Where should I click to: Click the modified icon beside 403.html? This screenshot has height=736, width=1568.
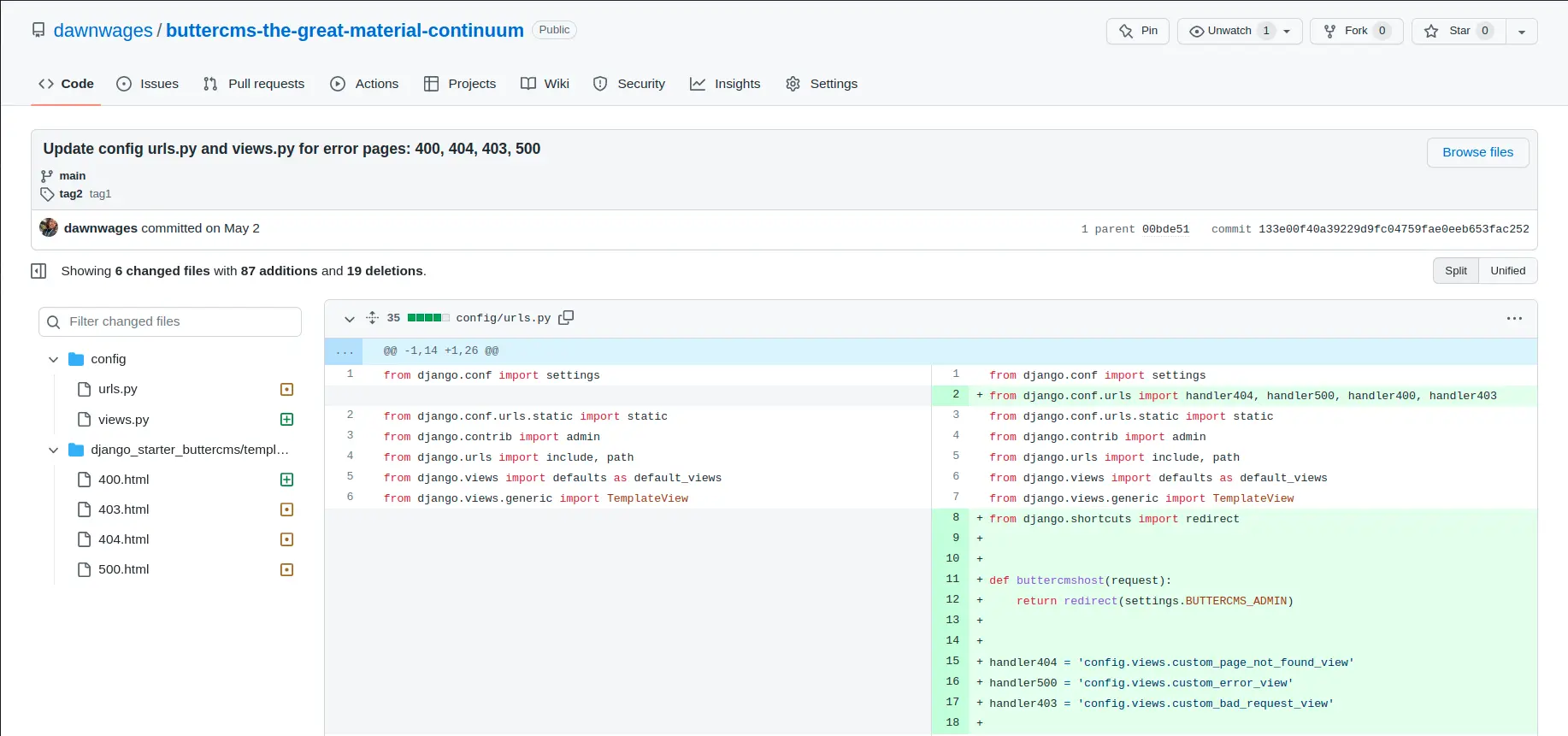[287, 509]
